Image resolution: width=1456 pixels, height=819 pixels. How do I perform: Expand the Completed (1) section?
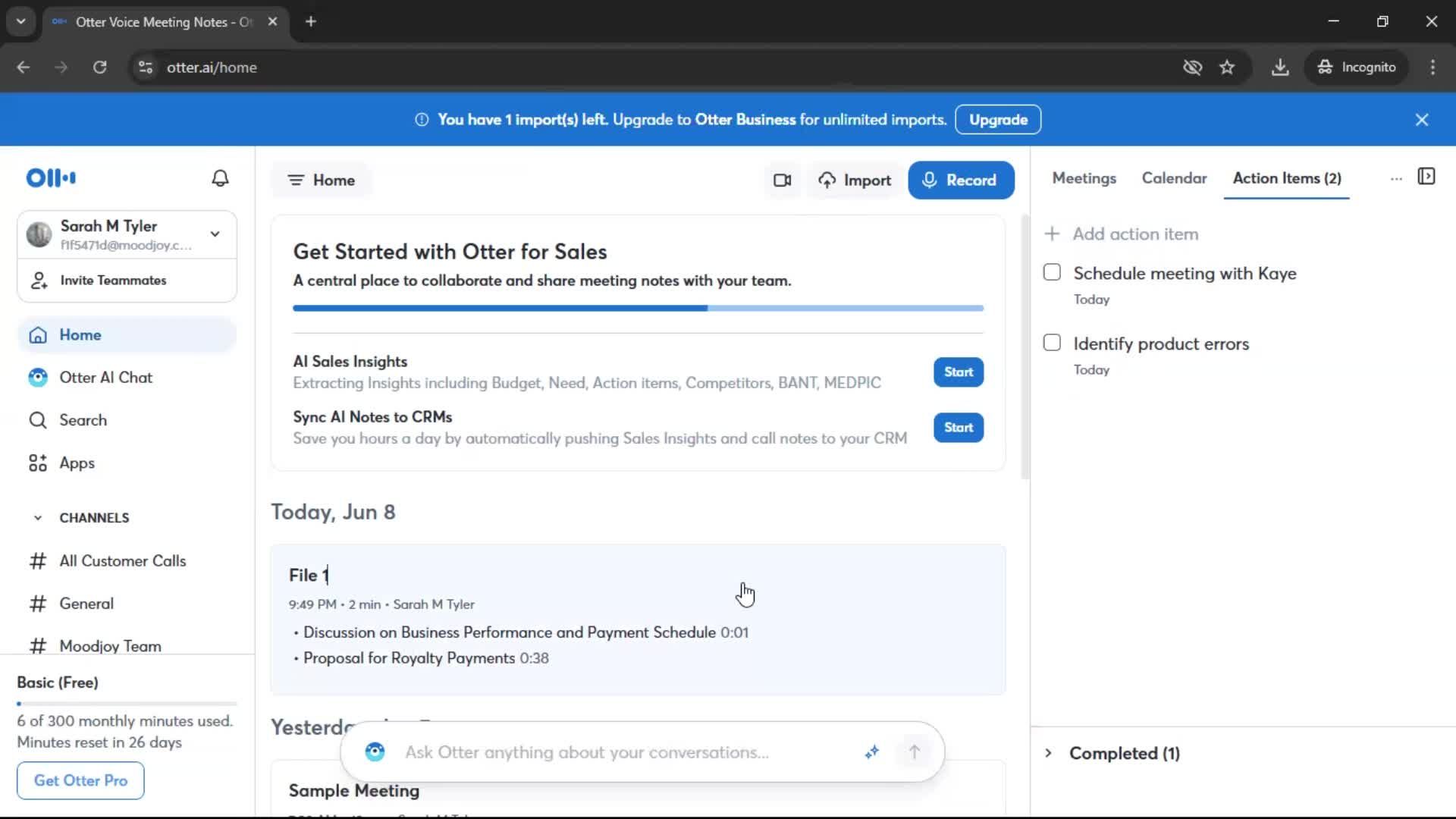pyautogui.click(x=1048, y=753)
